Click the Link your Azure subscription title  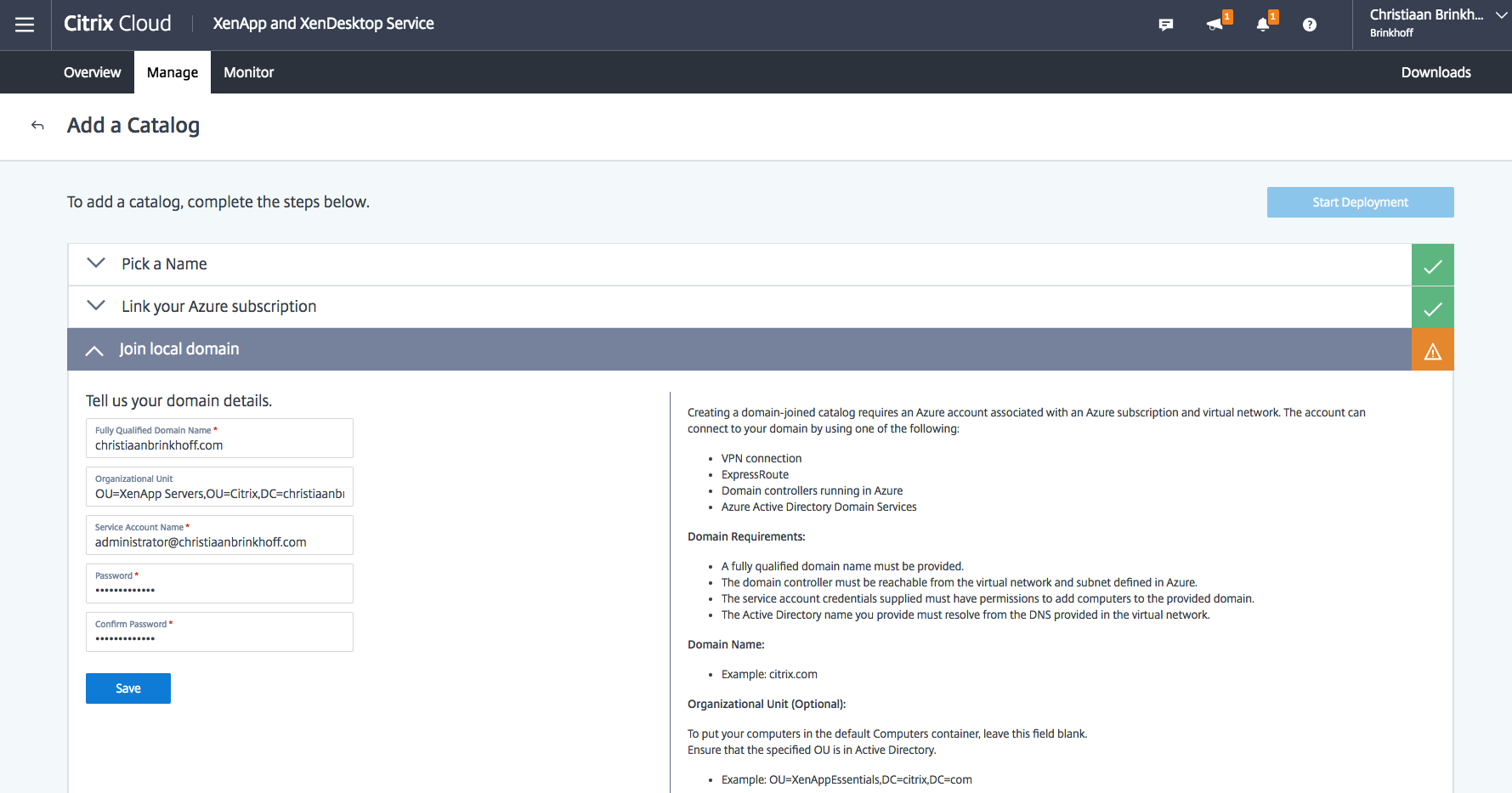(x=218, y=307)
